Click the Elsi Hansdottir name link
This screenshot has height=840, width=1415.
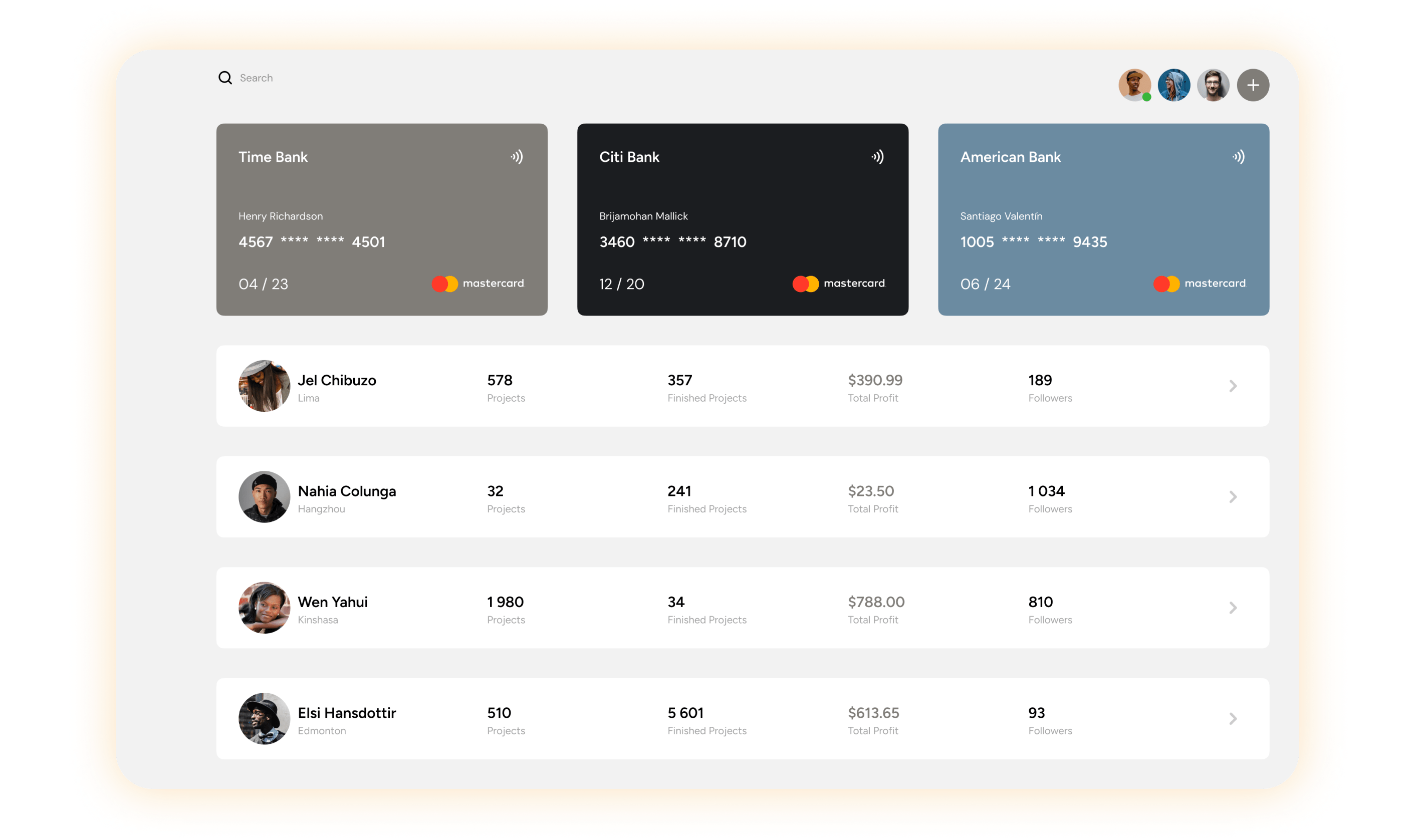point(347,713)
